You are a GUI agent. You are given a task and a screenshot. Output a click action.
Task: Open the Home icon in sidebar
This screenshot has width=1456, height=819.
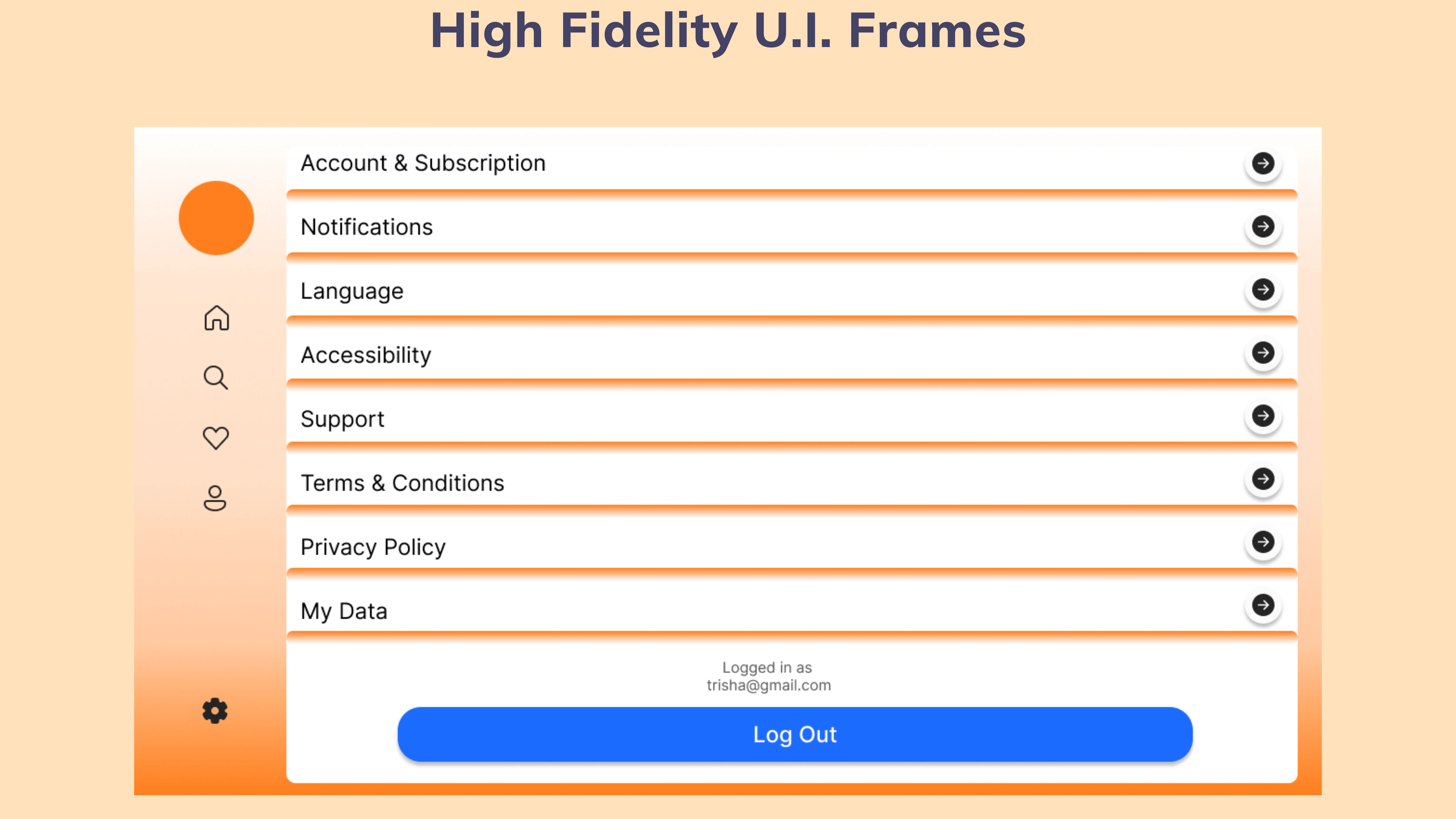pos(216,318)
